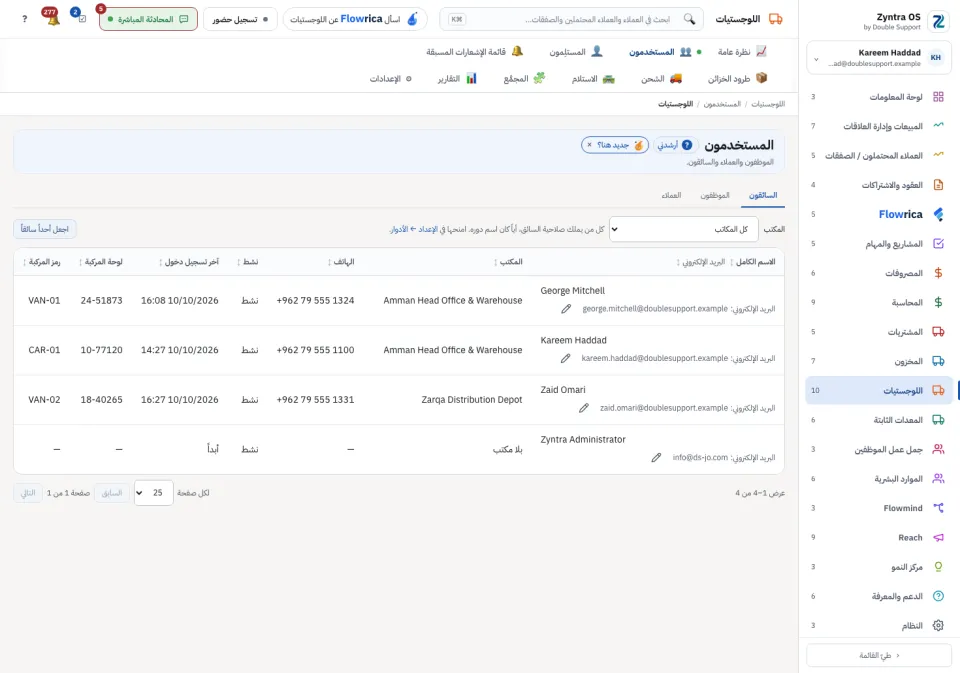Open المصروفات expenses in sidebar

tap(878, 273)
